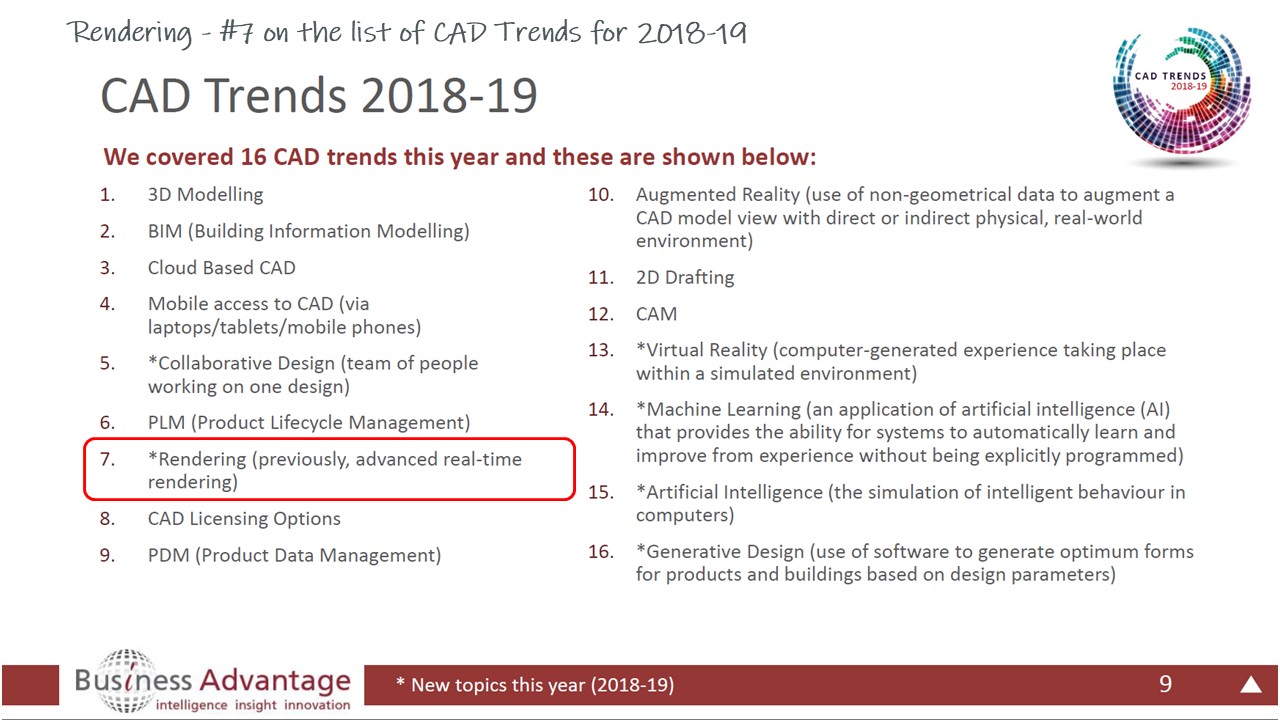The image size is (1280, 720).
Task: Click the 'CAD Trends 2018-19' slide title
Action: click(319, 96)
